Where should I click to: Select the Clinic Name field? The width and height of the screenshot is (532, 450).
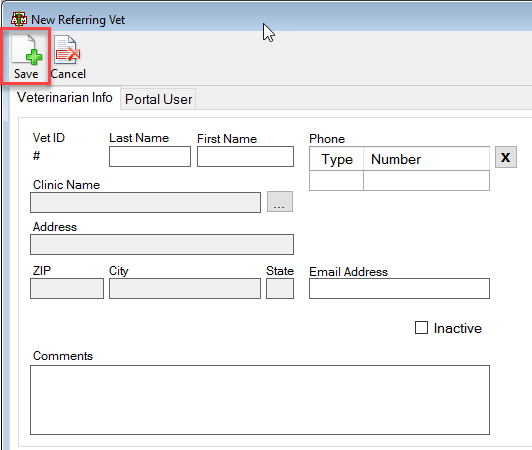click(145, 203)
